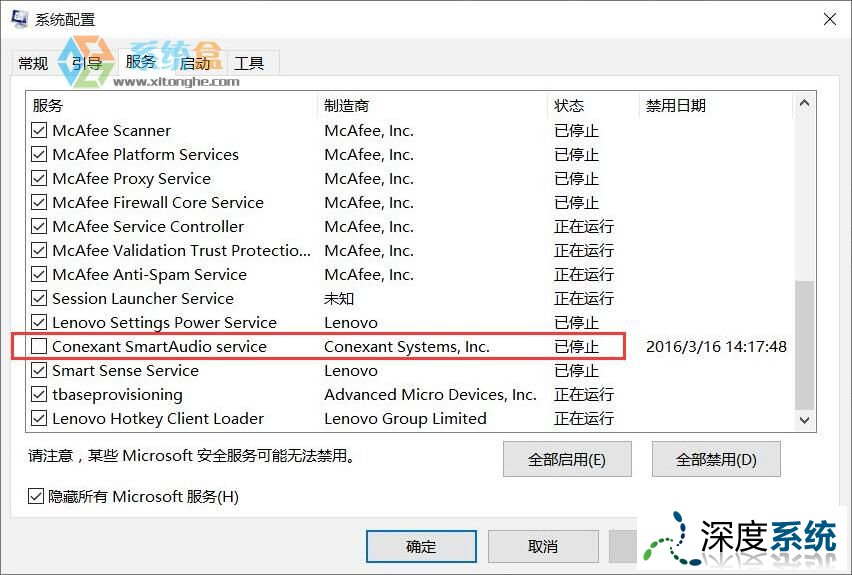The image size is (852, 575).
Task: Select McAfee Firewall Core Service name
Action: [x=158, y=203]
